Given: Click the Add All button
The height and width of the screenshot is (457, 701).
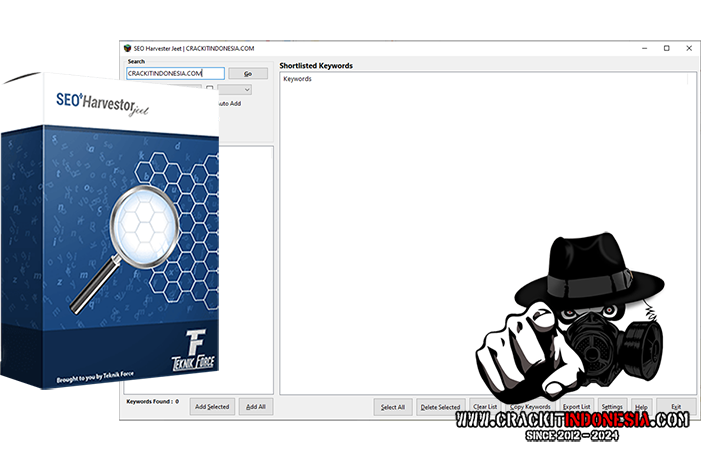Looking at the screenshot, I should [x=256, y=407].
